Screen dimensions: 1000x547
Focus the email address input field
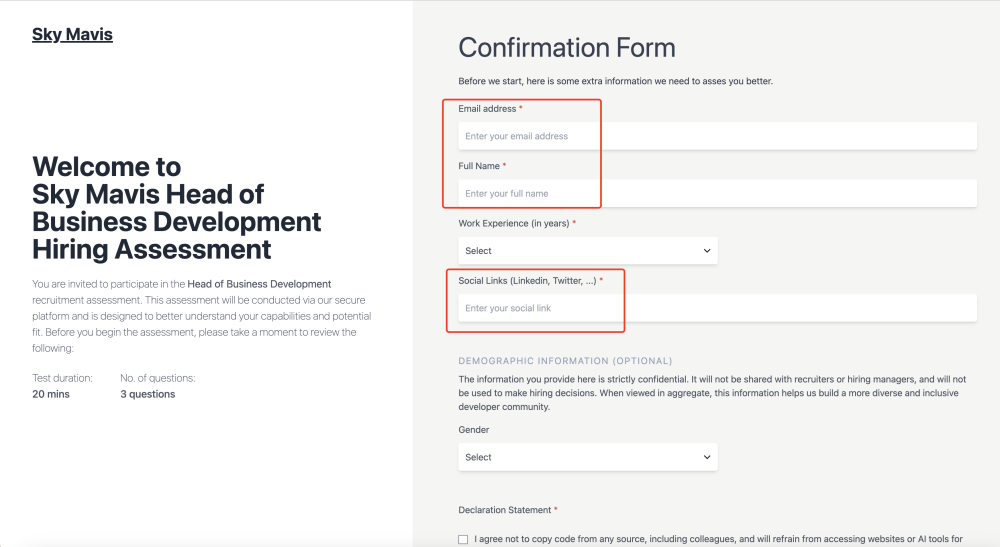(x=717, y=136)
